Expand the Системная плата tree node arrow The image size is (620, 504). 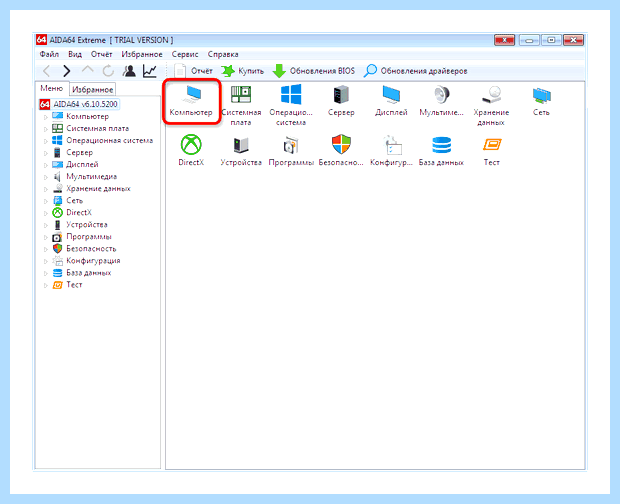tap(46, 129)
